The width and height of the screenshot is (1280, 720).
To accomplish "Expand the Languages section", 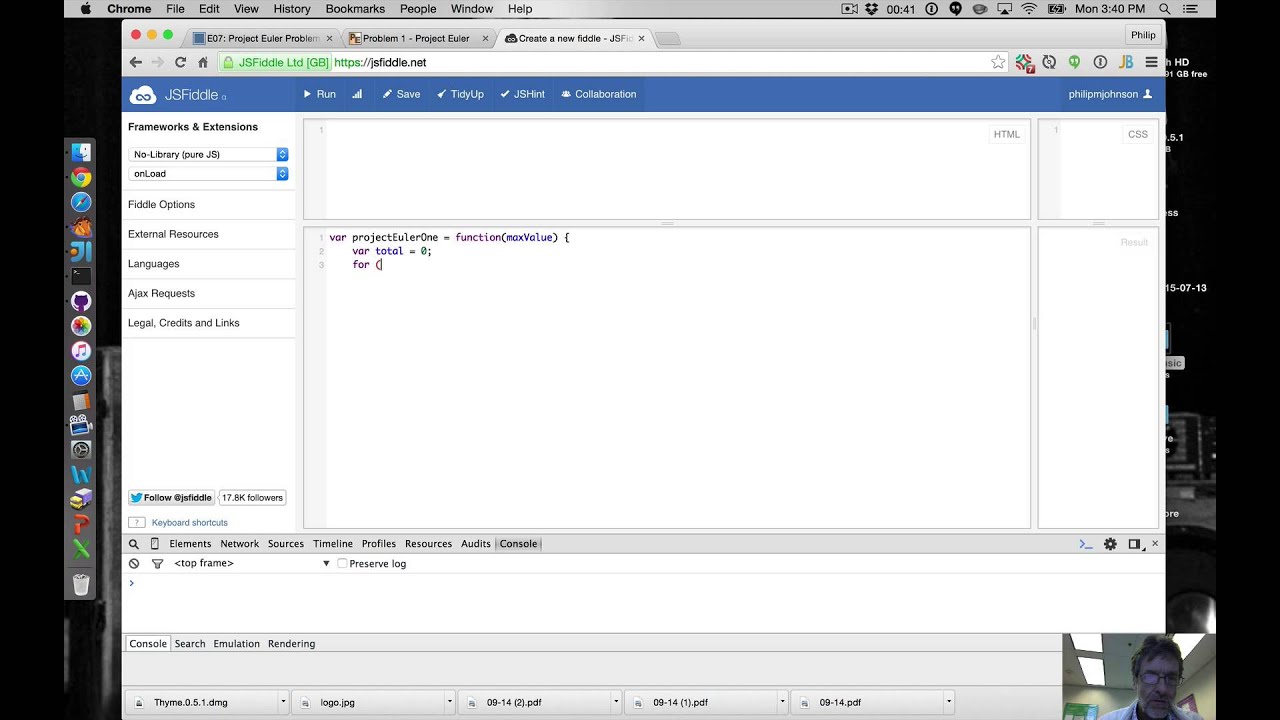I will point(154,264).
